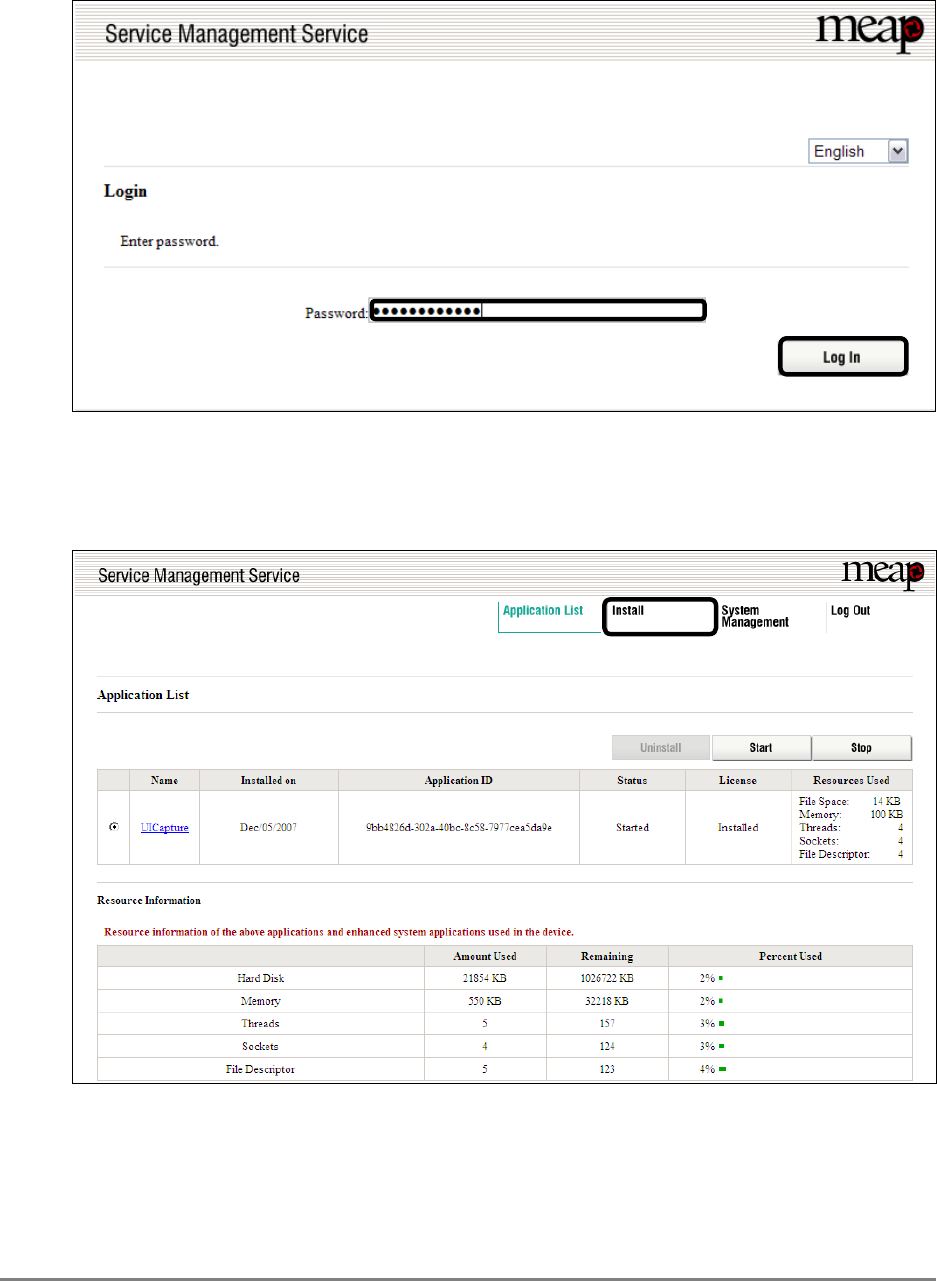This screenshot has height=1281, width=937.
Task: Select the UICapture radio button
Action: click(x=113, y=827)
